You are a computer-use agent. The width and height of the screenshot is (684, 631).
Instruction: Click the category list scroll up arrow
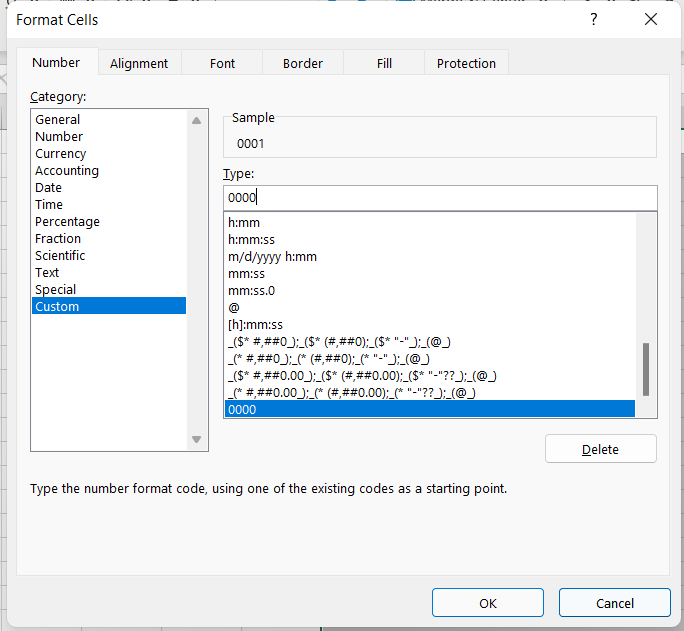point(196,121)
